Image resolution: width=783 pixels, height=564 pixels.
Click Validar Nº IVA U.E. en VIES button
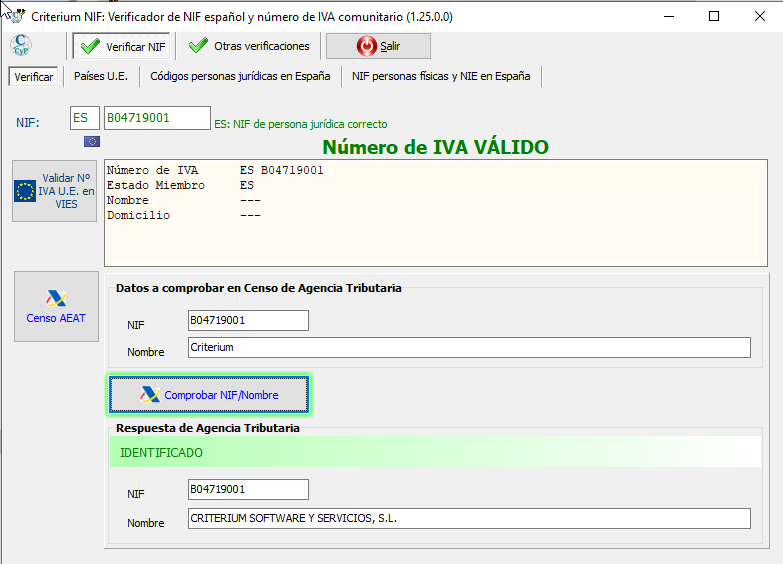point(54,191)
